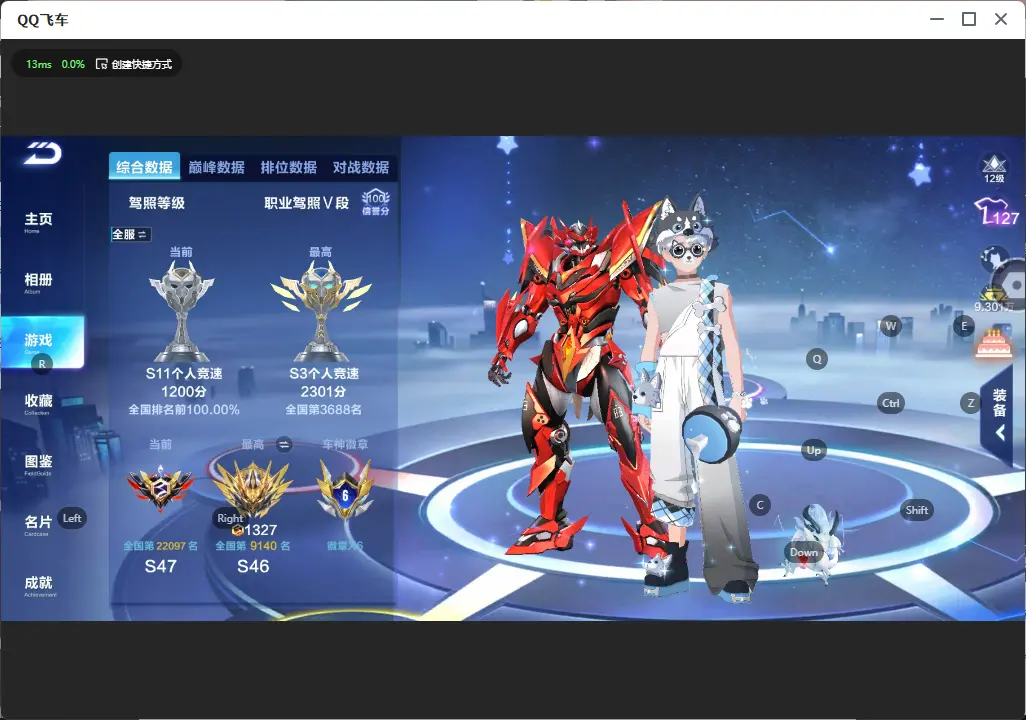Image resolution: width=1026 pixels, height=720 pixels.
Task: Click the golden S46 highest rank emblem
Action: (x=253, y=488)
